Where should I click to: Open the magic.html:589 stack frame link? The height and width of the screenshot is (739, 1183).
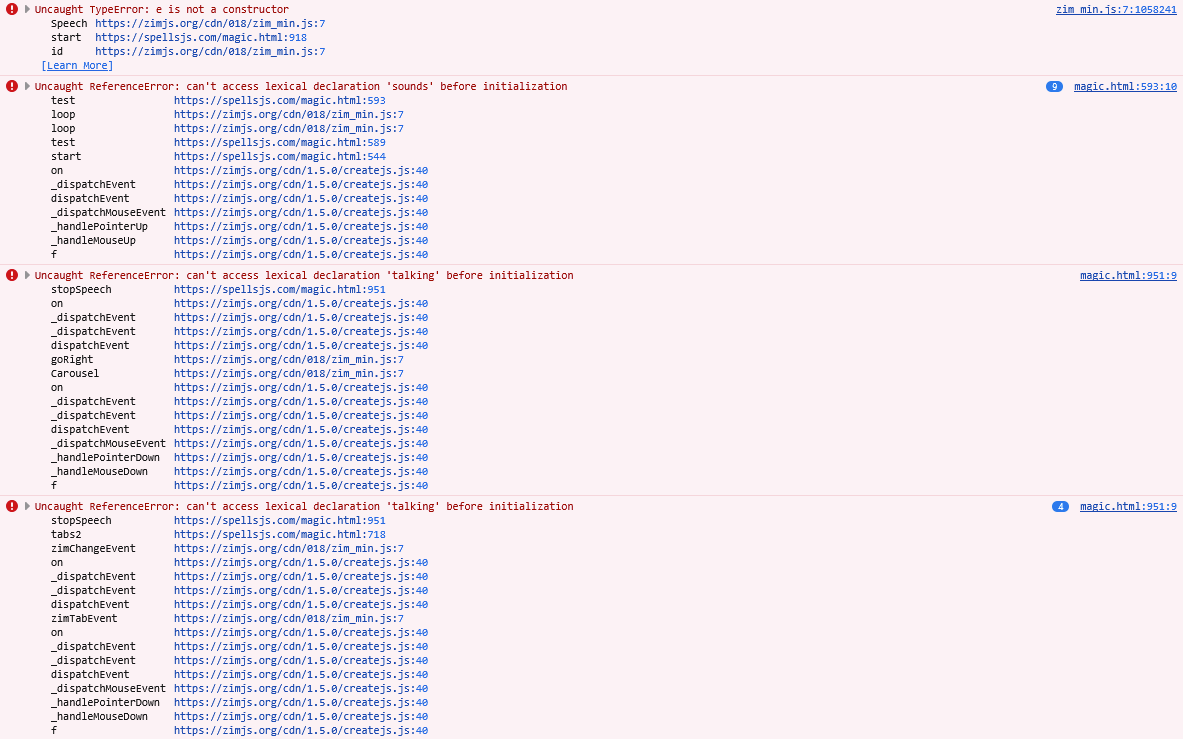coord(279,142)
